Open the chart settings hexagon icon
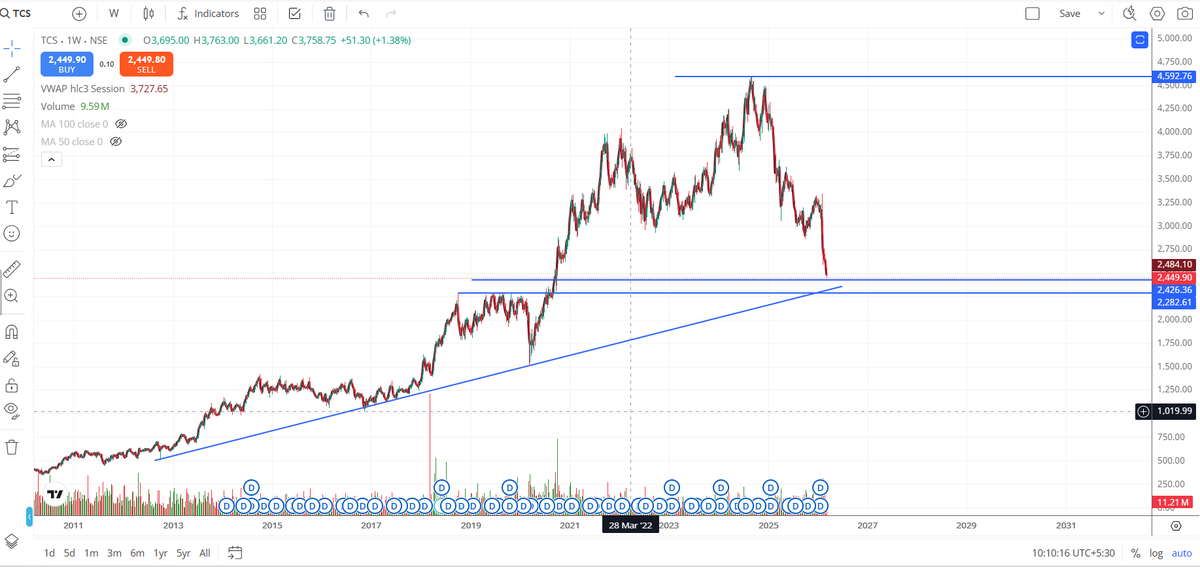 tap(1157, 13)
